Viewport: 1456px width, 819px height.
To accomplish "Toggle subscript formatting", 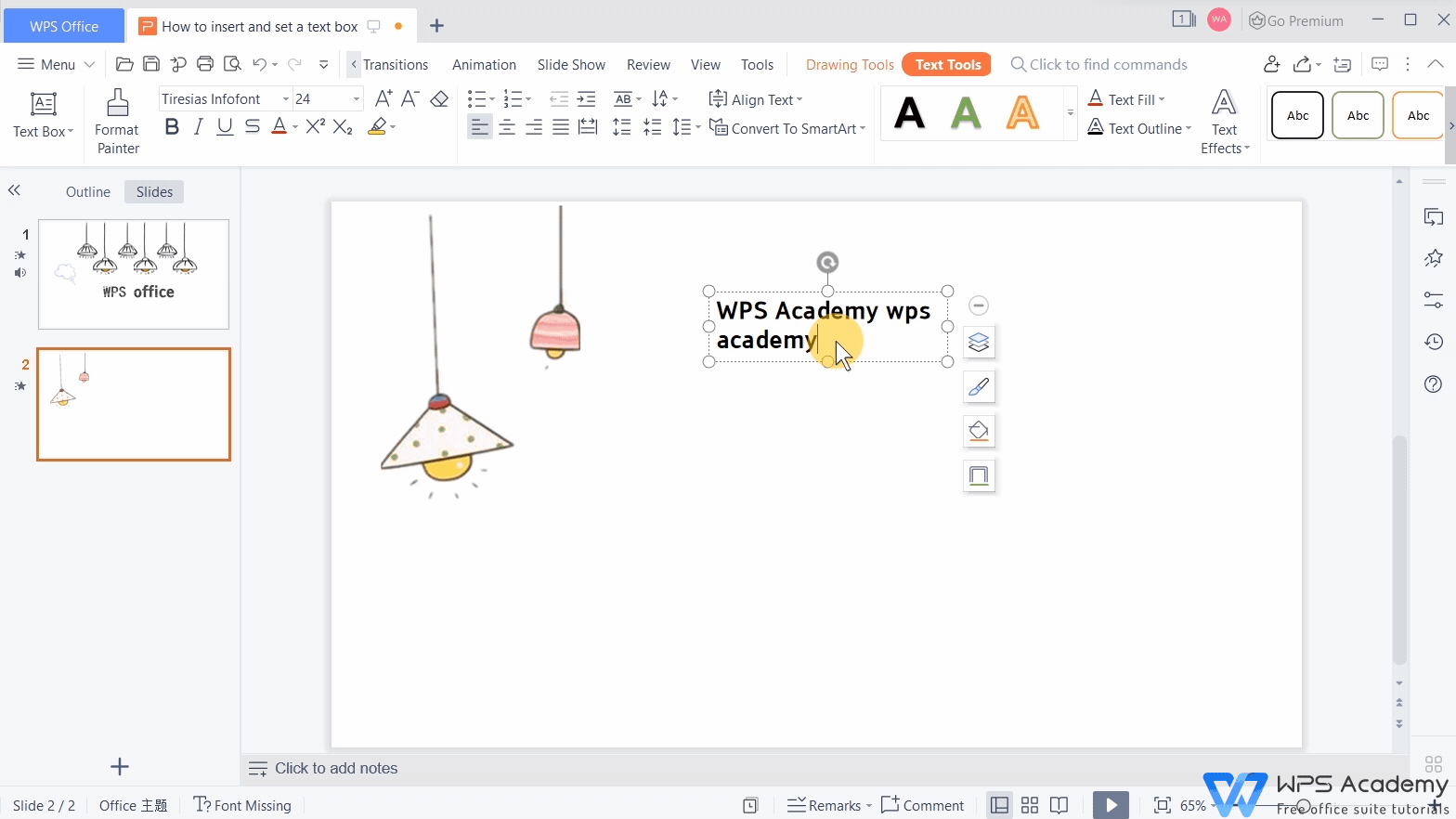I will (343, 127).
